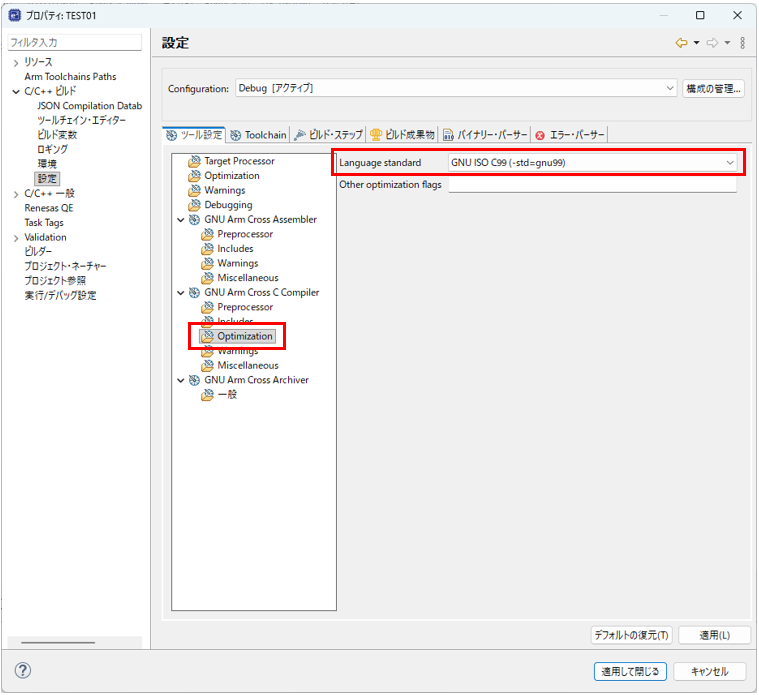Click the デフォルトの復元 button
The width and height of the screenshot is (759, 695).
tap(631, 635)
